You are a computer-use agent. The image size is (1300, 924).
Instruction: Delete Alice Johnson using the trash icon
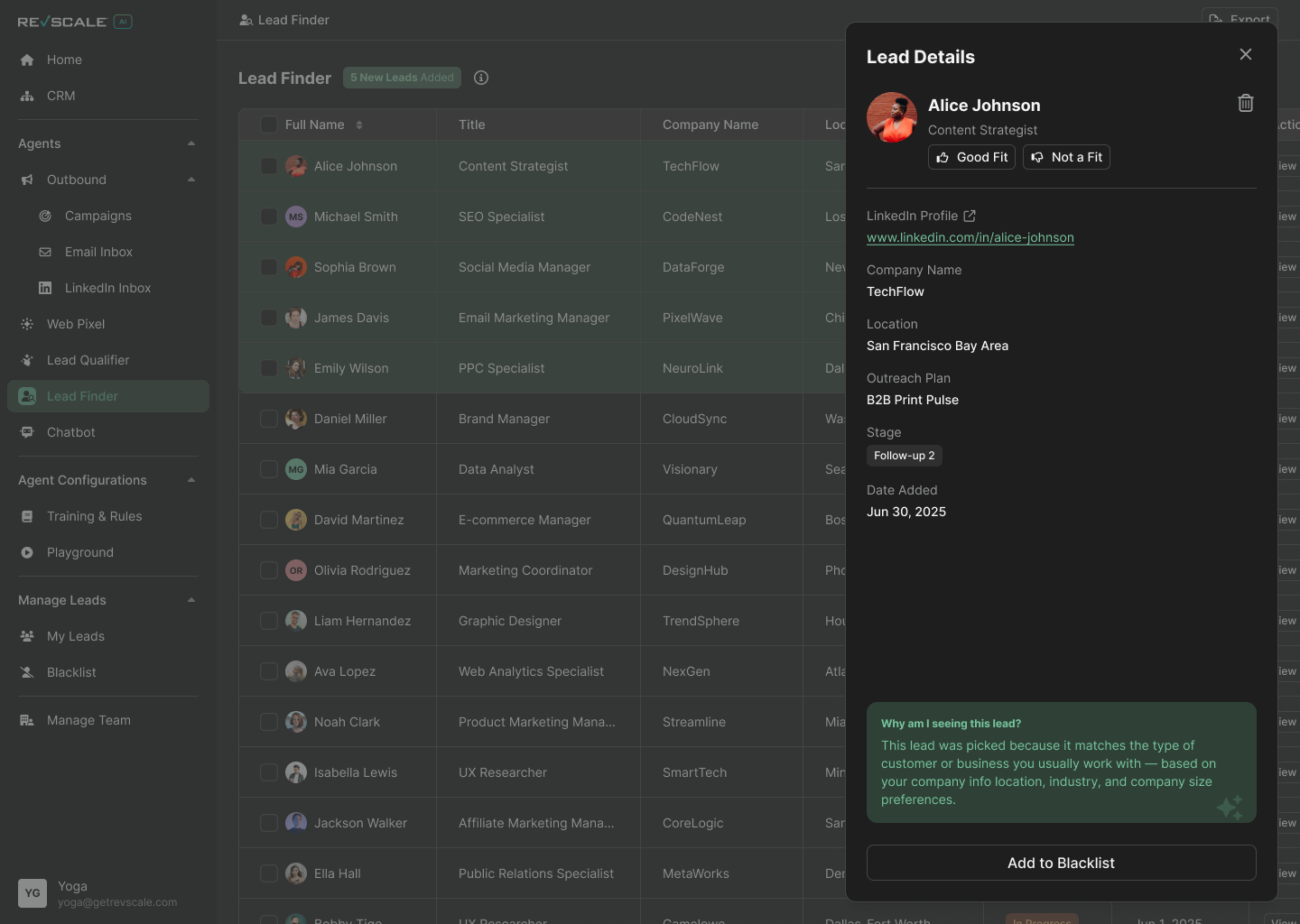click(x=1246, y=103)
